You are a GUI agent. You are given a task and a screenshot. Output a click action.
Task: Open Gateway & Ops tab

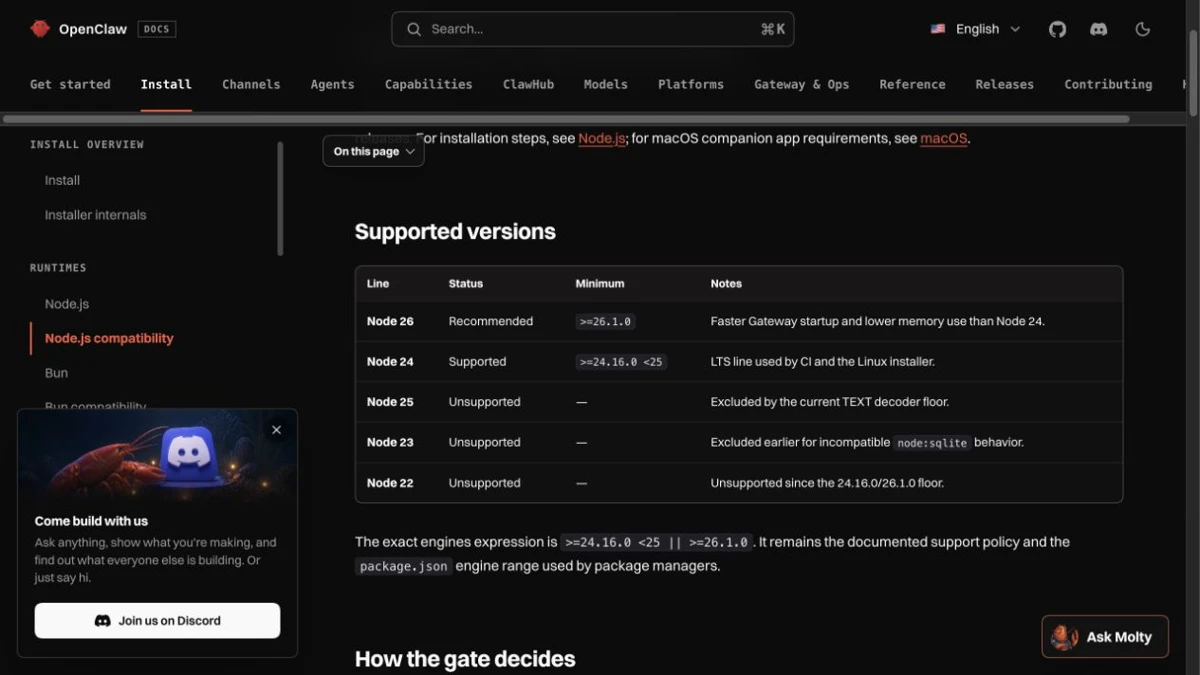(x=802, y=84)
